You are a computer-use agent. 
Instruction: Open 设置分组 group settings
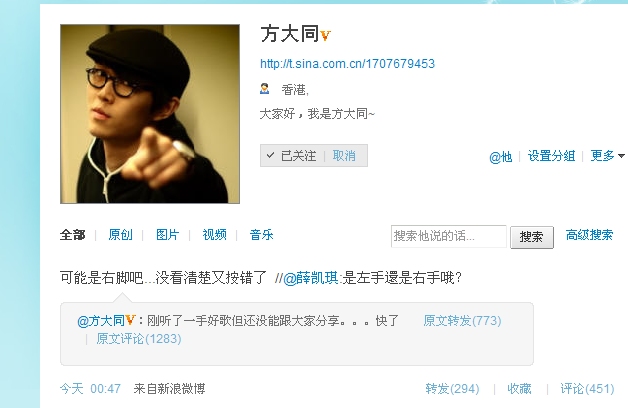pos(552,155)
